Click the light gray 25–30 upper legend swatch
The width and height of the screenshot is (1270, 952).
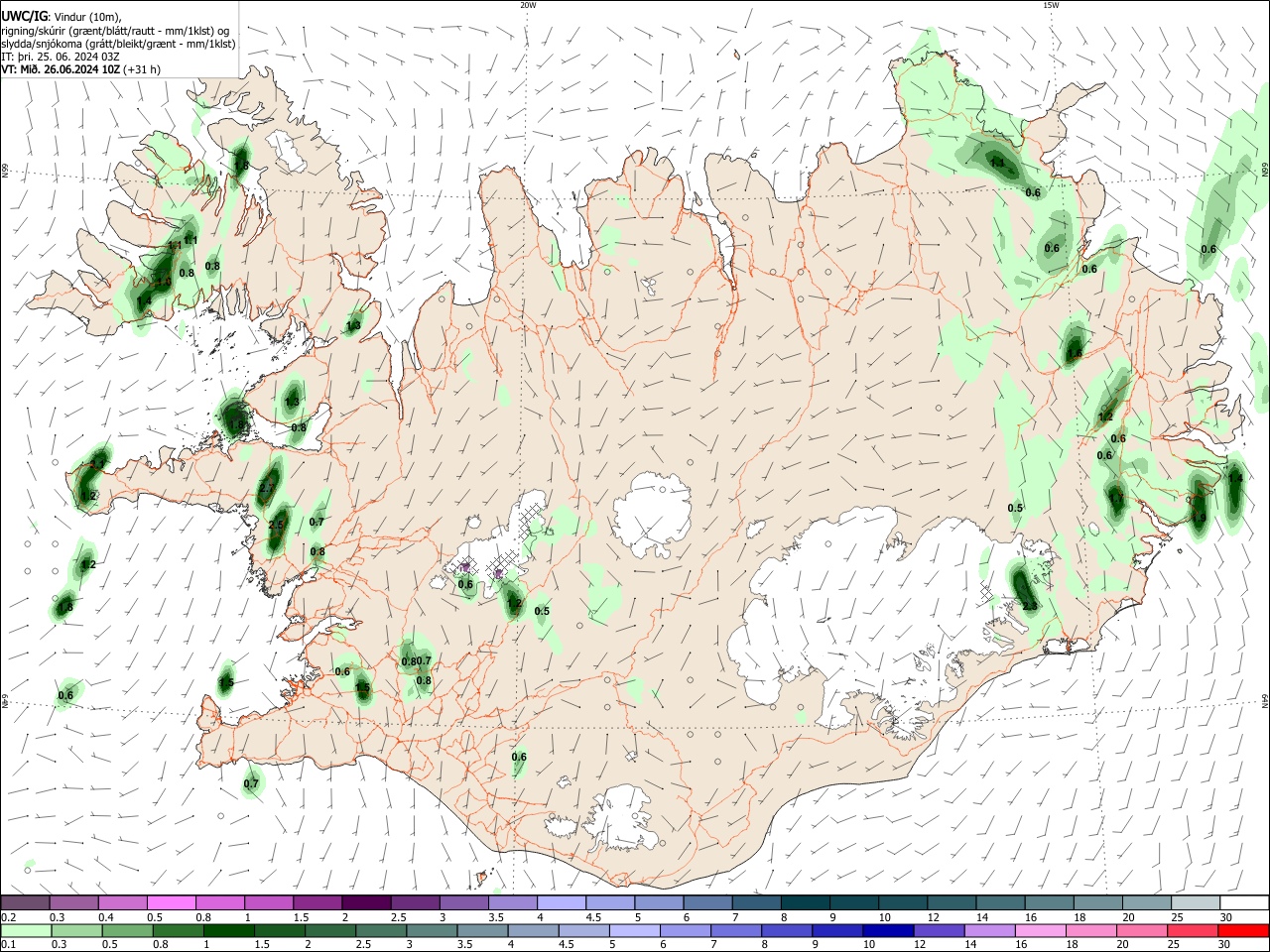tap(1194, 902)
